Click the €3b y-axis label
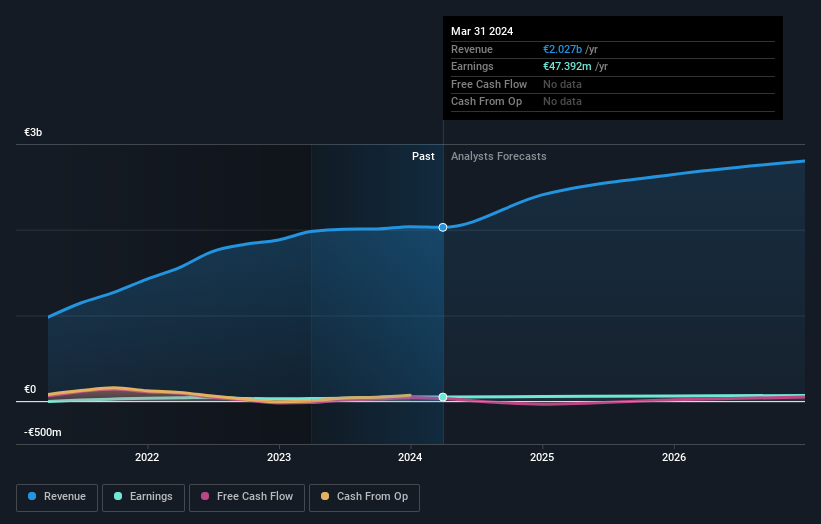This screenshot has height=524, width=821. click(x=33, y=132)
